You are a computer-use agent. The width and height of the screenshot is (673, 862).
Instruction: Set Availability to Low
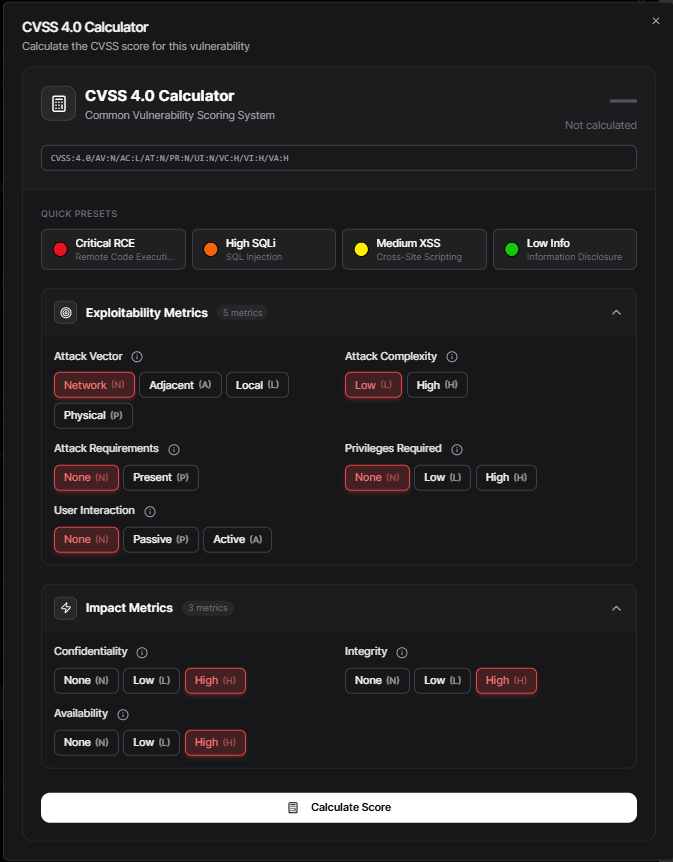click(151, 743)
